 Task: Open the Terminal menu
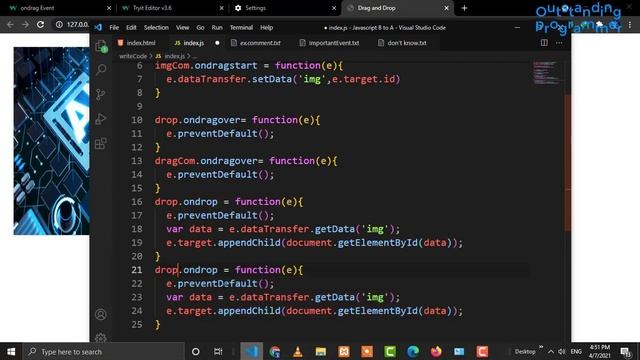241,27
